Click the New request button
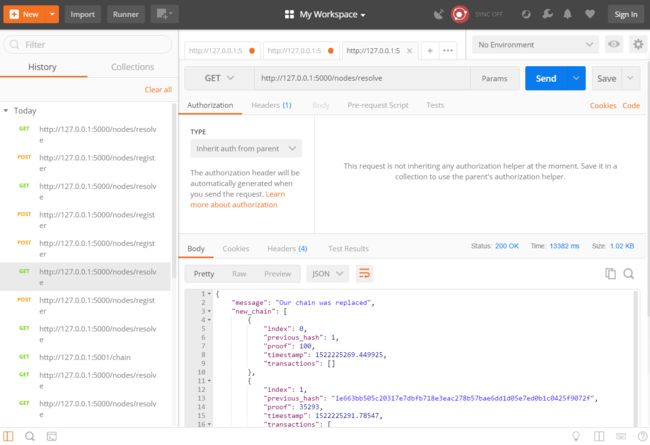Screen dimensions: 650x445 (24, 15)
